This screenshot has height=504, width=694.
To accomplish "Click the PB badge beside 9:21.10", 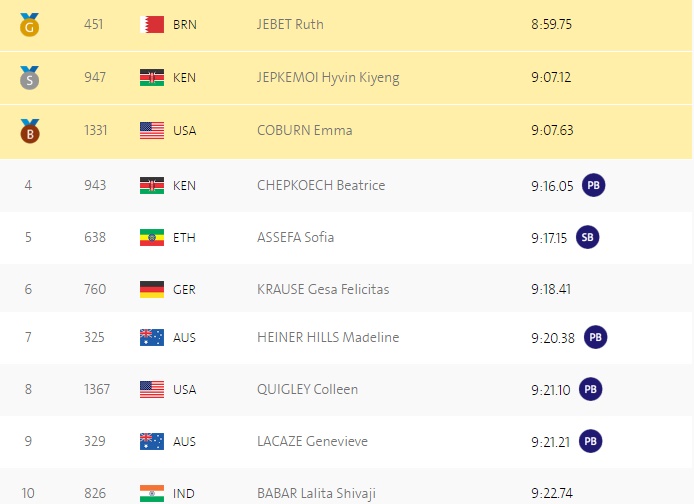I will [x=590, y=389].
